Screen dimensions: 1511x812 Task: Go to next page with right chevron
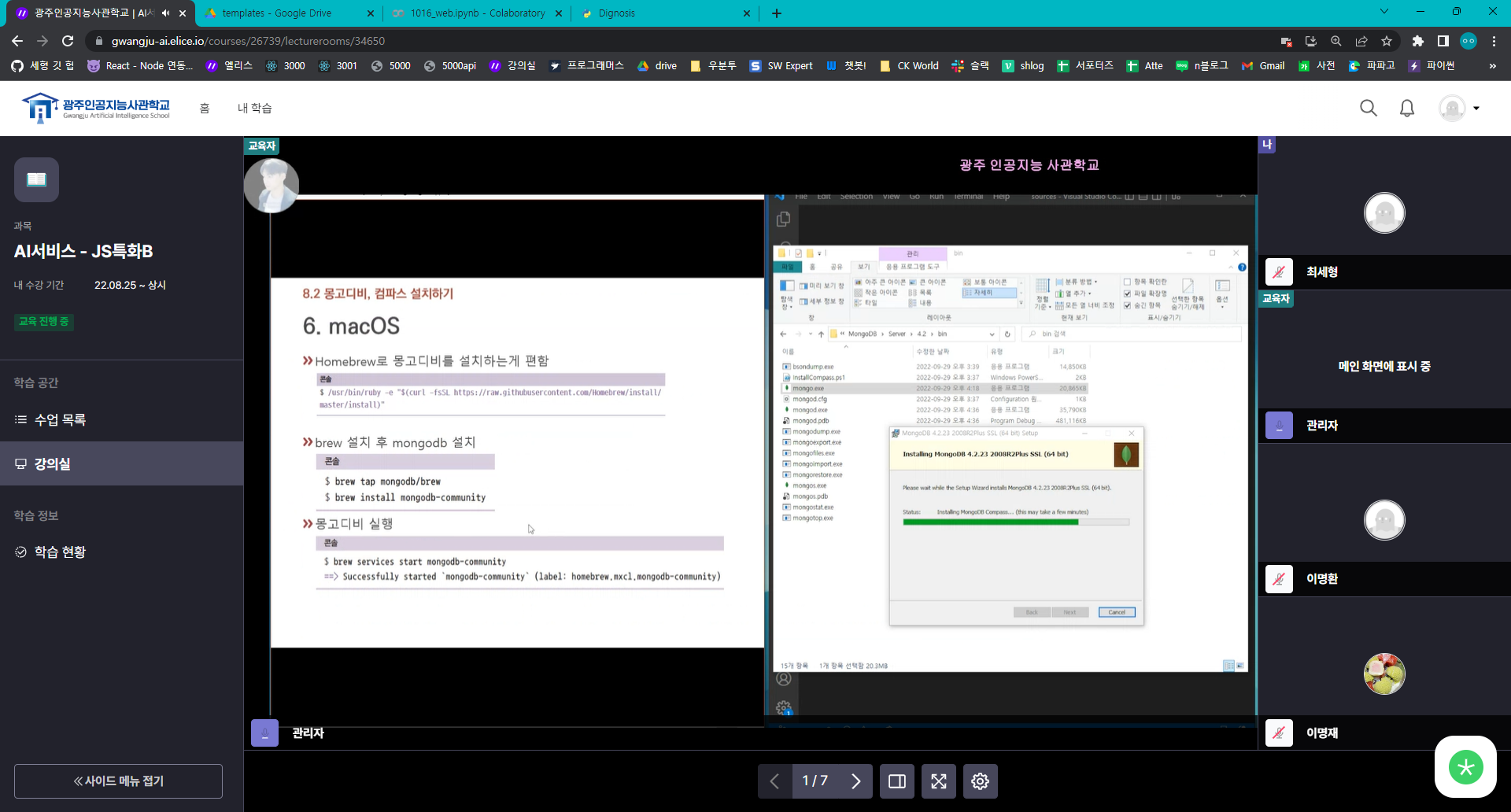[856, 781]
